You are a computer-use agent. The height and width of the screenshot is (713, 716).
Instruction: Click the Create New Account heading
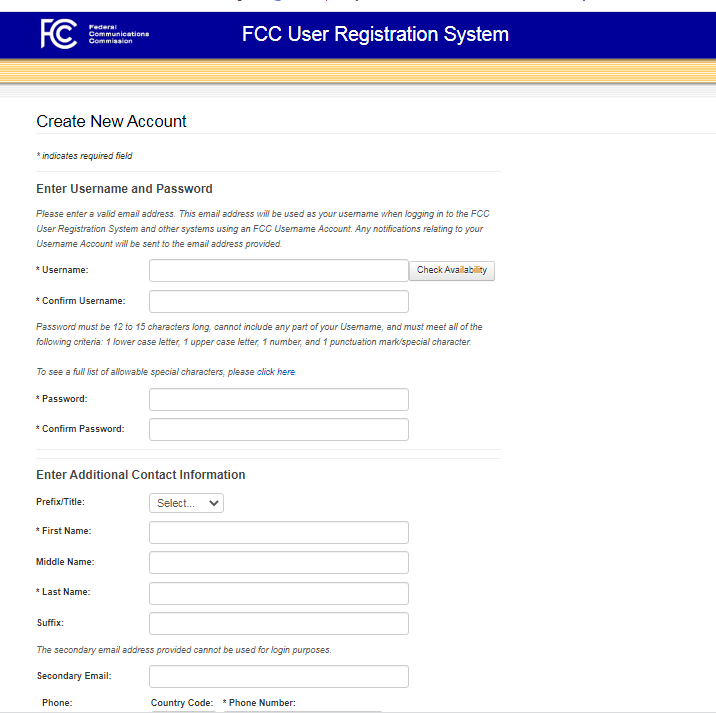[x=111, y=121]
